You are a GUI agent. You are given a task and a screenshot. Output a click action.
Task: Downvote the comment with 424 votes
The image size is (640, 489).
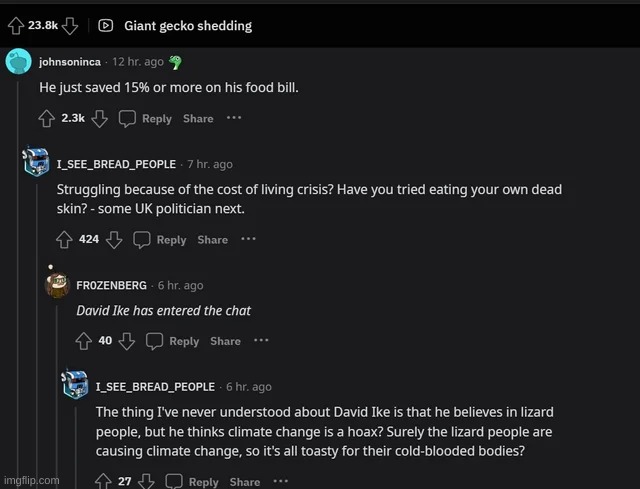114,239
